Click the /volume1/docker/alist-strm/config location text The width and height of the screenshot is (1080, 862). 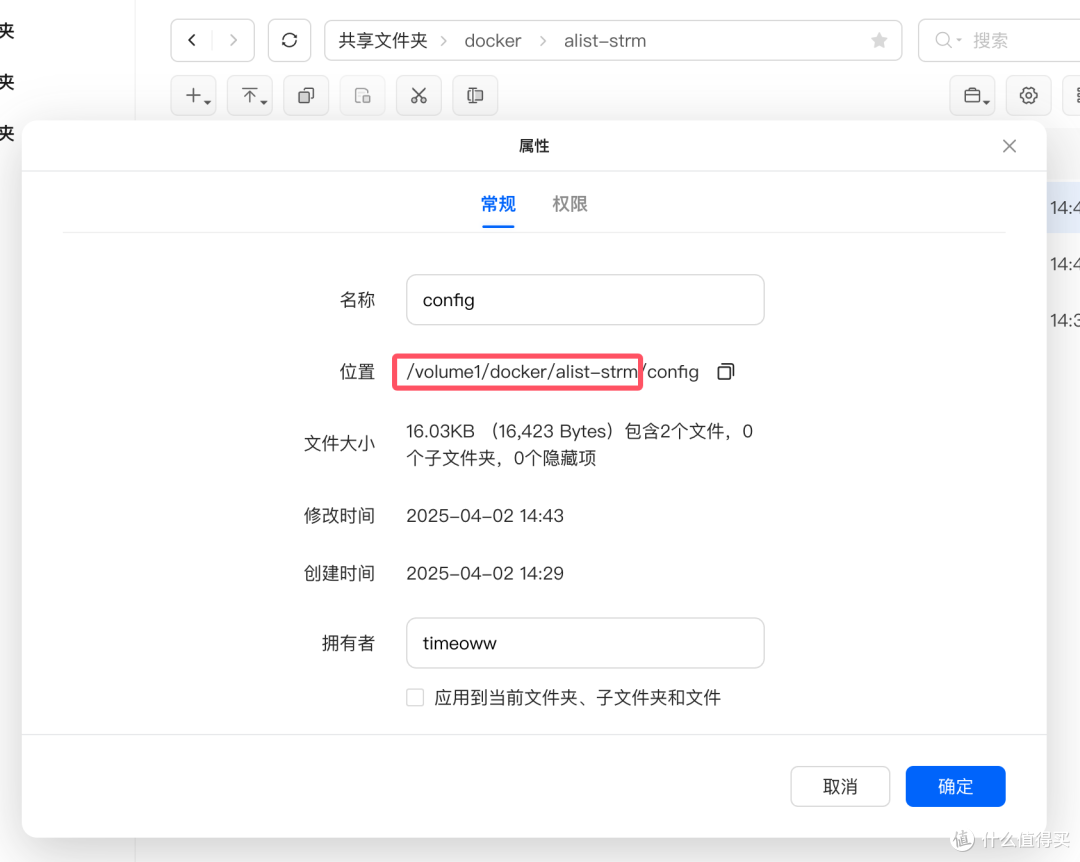click(552, 372)
